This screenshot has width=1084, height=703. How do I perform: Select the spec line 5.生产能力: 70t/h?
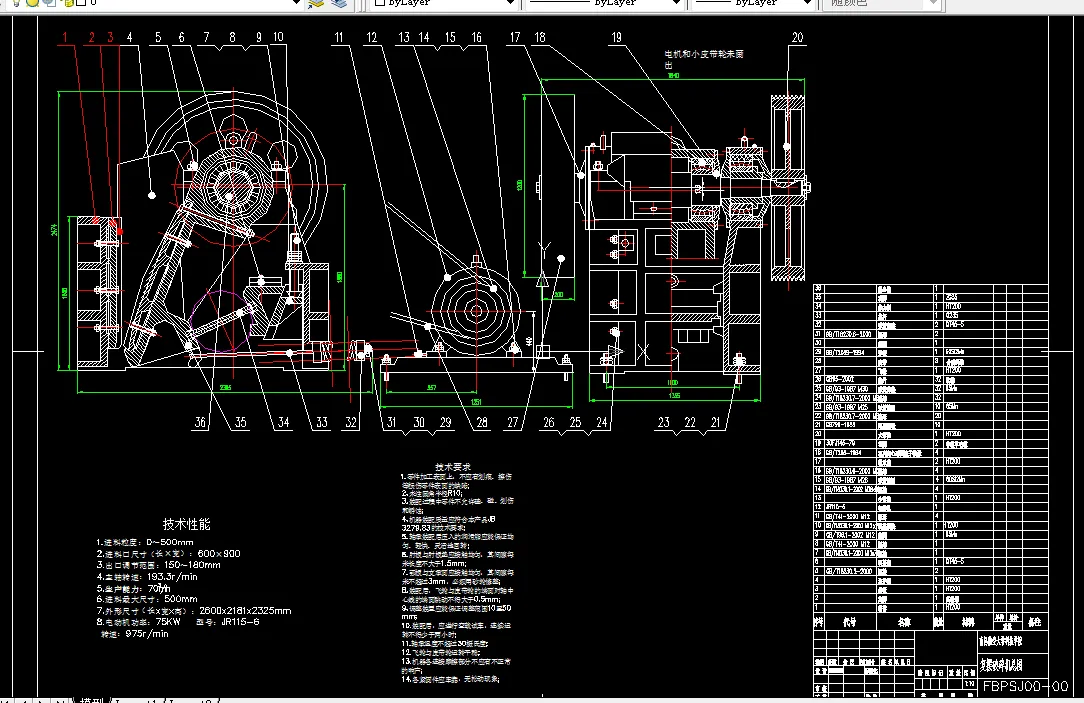133,588
